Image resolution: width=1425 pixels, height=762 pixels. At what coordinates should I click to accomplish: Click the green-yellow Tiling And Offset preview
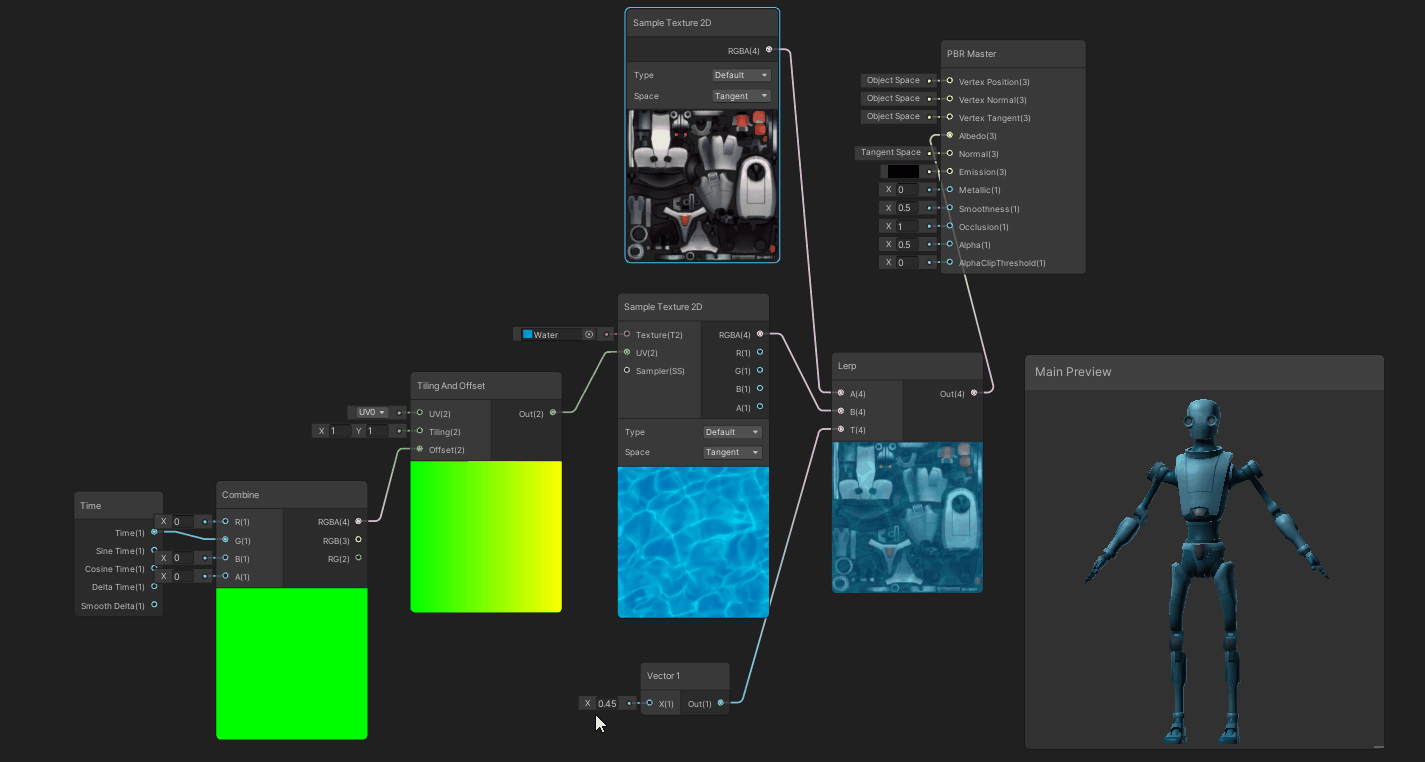click(x=486, y=536)
